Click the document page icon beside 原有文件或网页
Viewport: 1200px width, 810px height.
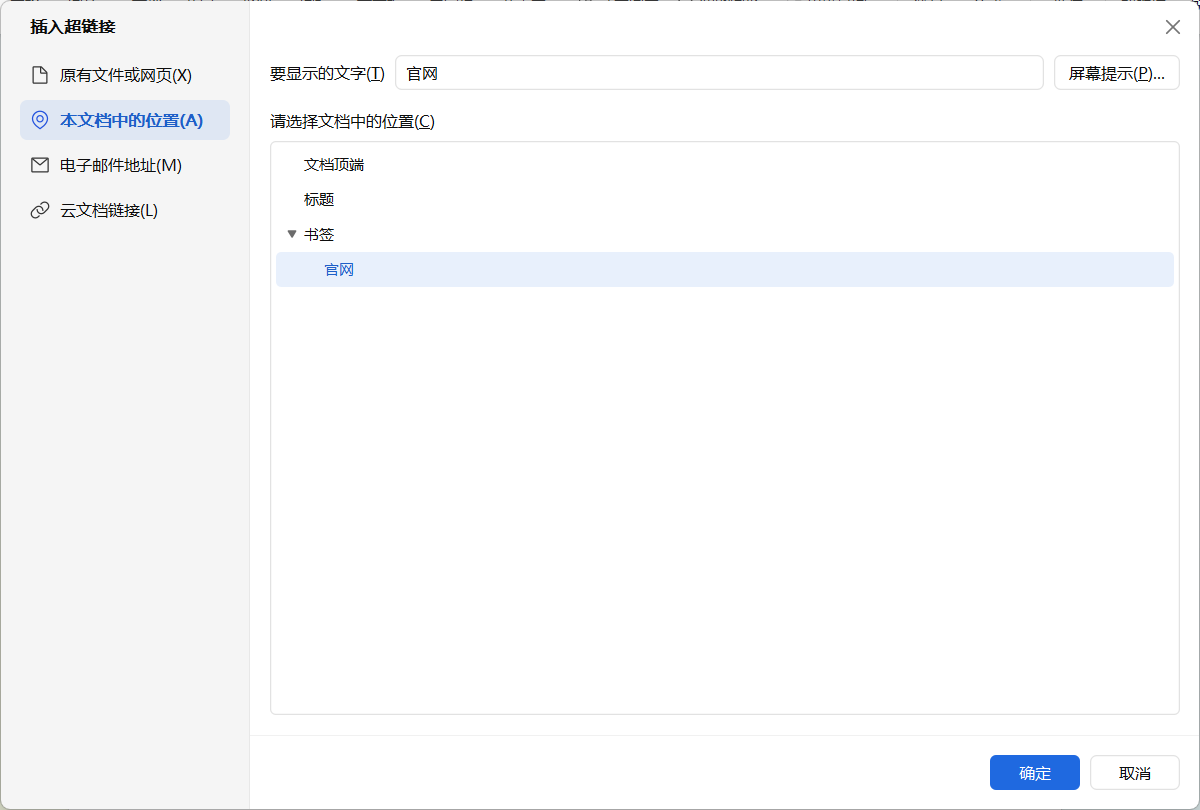click(x=38, y=75)
